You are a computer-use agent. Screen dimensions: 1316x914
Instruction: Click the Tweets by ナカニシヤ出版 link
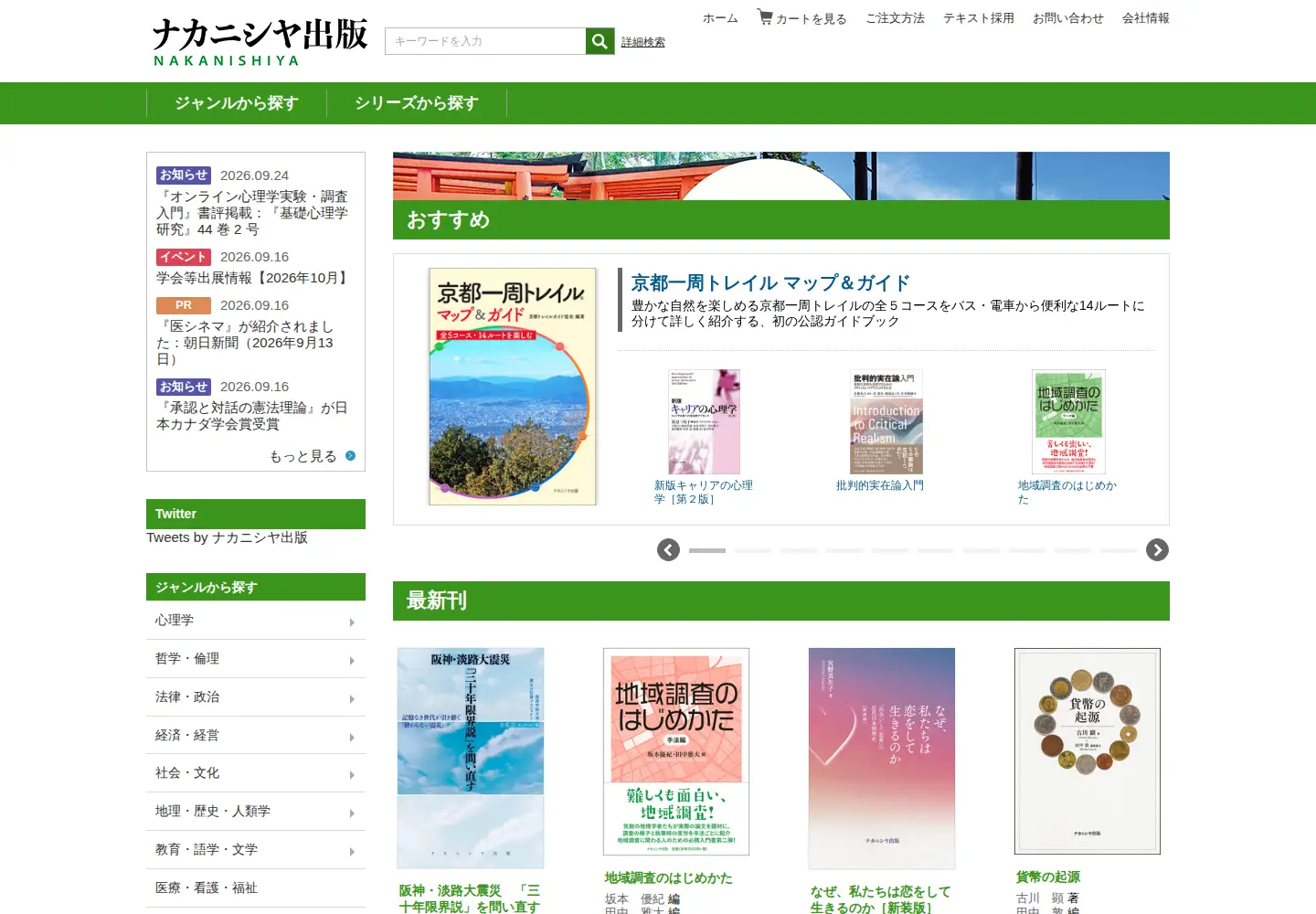pos(227,537)
